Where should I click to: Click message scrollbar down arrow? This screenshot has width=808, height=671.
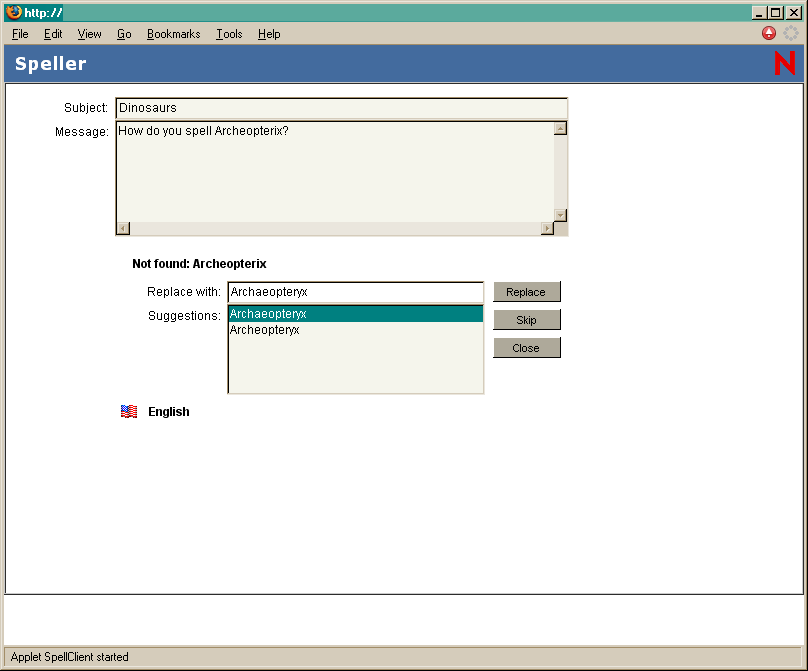[x=561, y=215]
